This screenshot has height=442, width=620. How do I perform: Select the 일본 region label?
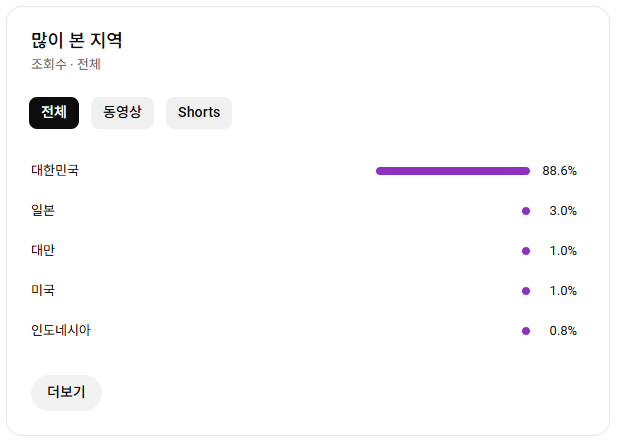[43, 211]
